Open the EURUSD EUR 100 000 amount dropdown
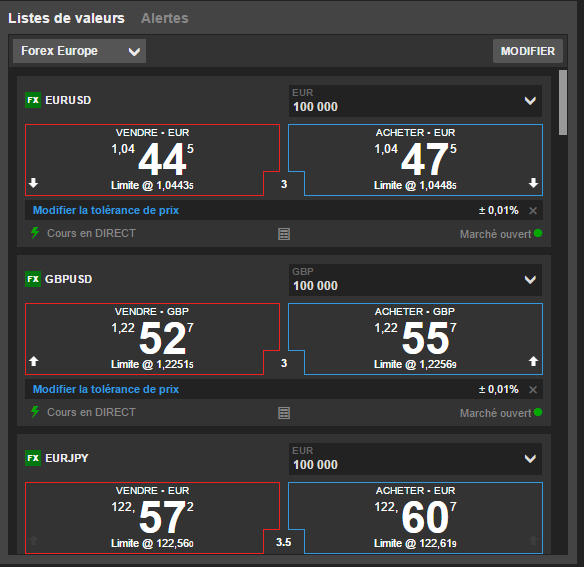This screenshot has height=567, width=584. (x=415, y=101)
